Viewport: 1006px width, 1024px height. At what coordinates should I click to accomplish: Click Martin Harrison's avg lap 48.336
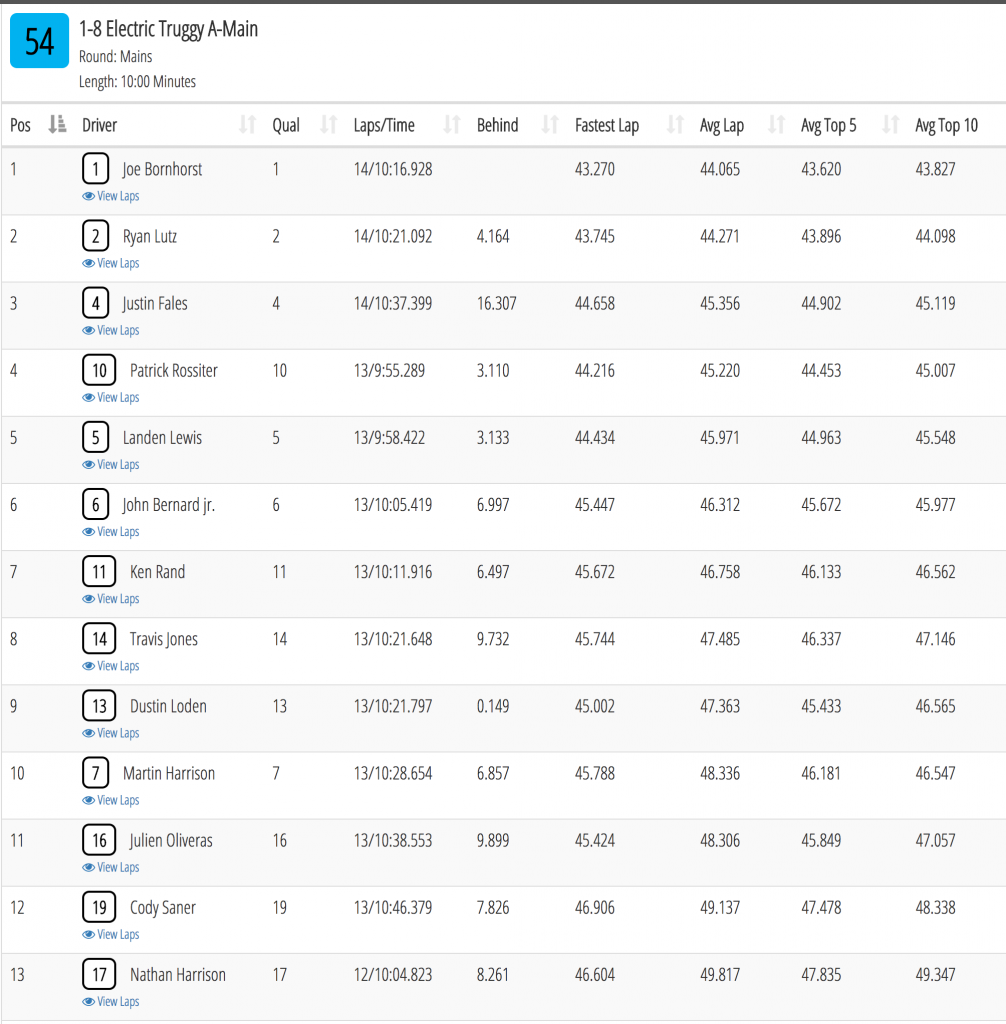(720, 773)
